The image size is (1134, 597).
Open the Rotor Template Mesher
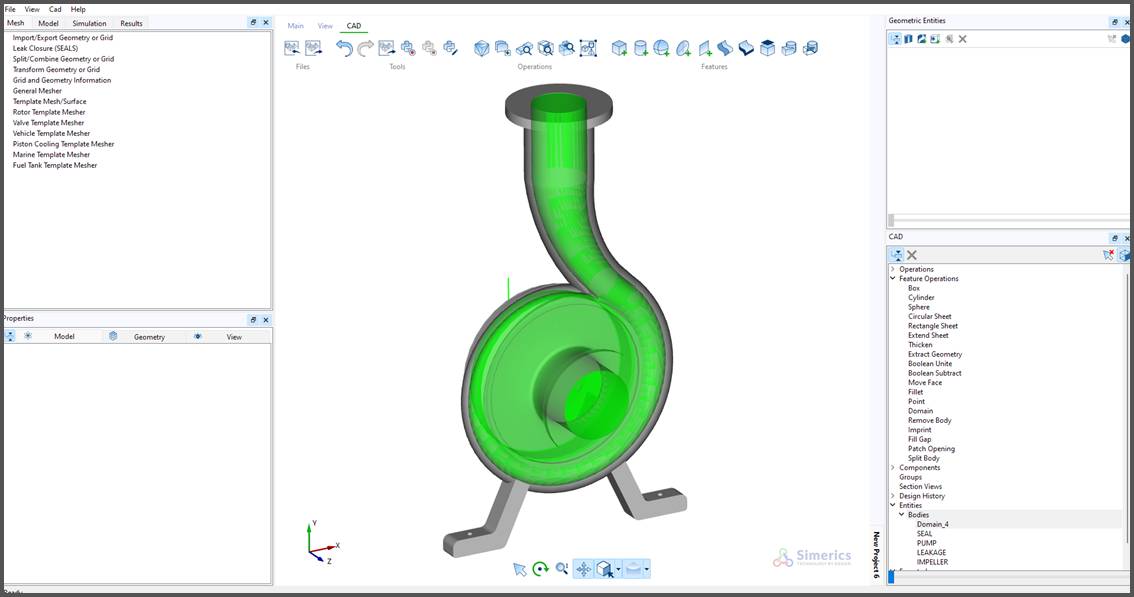tap(49, 112)
